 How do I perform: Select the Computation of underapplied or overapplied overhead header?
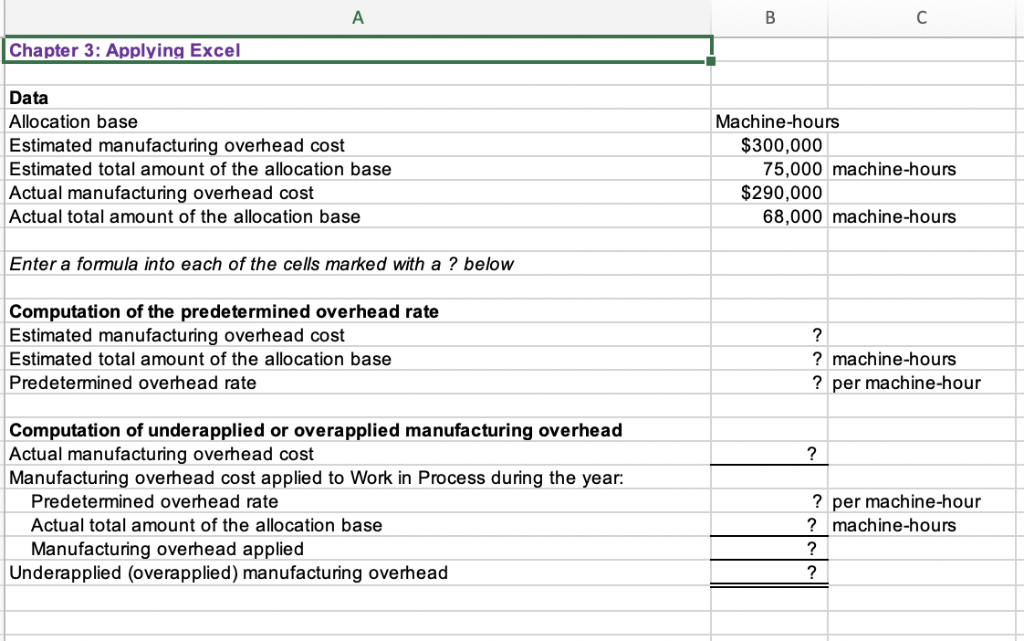click(357, 430)
